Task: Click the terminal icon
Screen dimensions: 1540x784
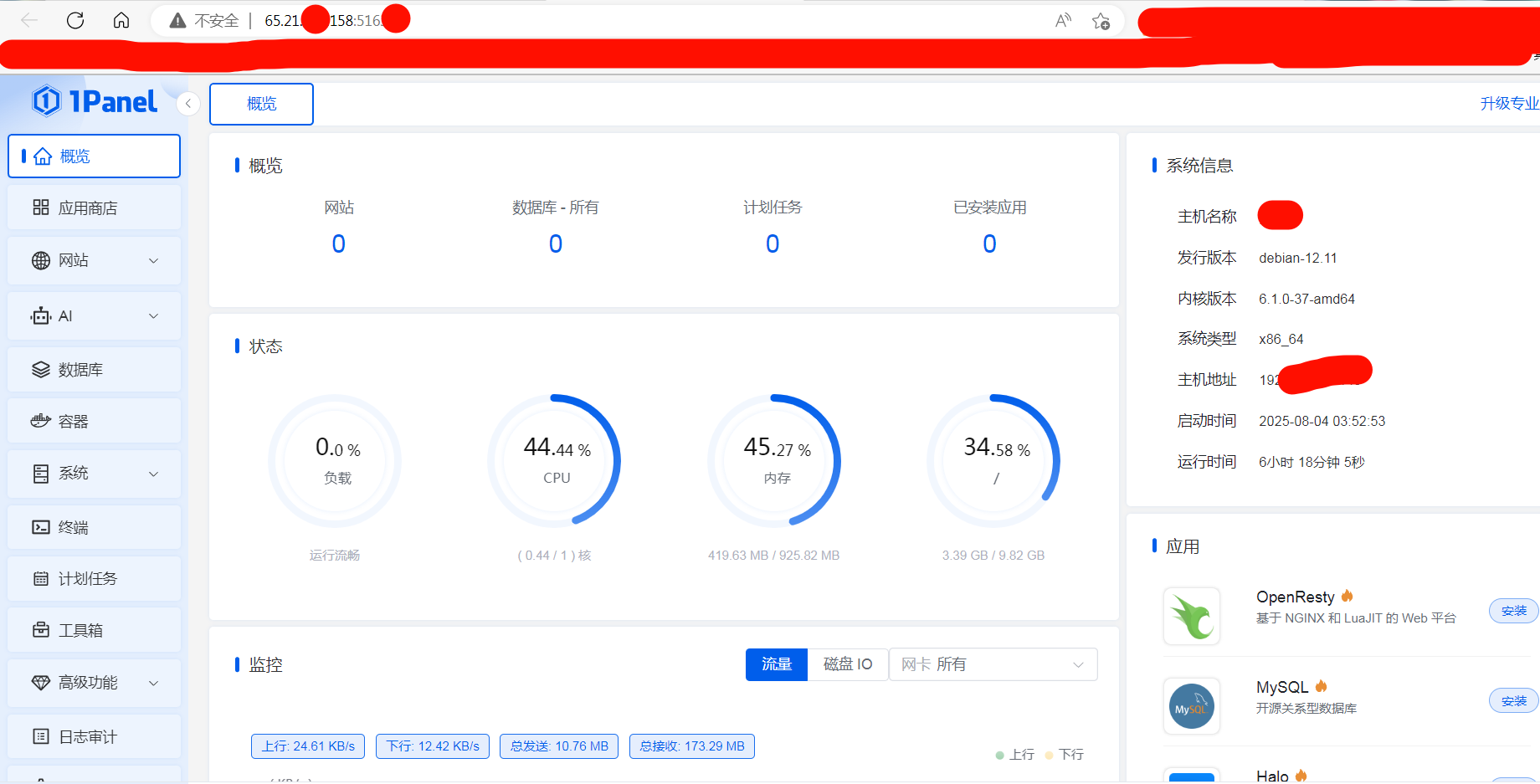Action: point(41,527)
